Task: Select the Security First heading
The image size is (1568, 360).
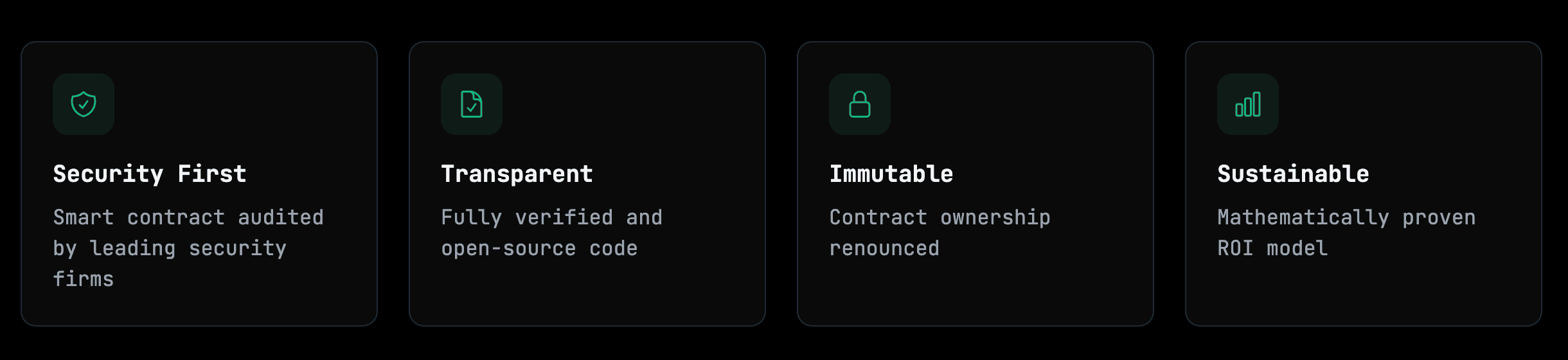Action: pos(150,174)
